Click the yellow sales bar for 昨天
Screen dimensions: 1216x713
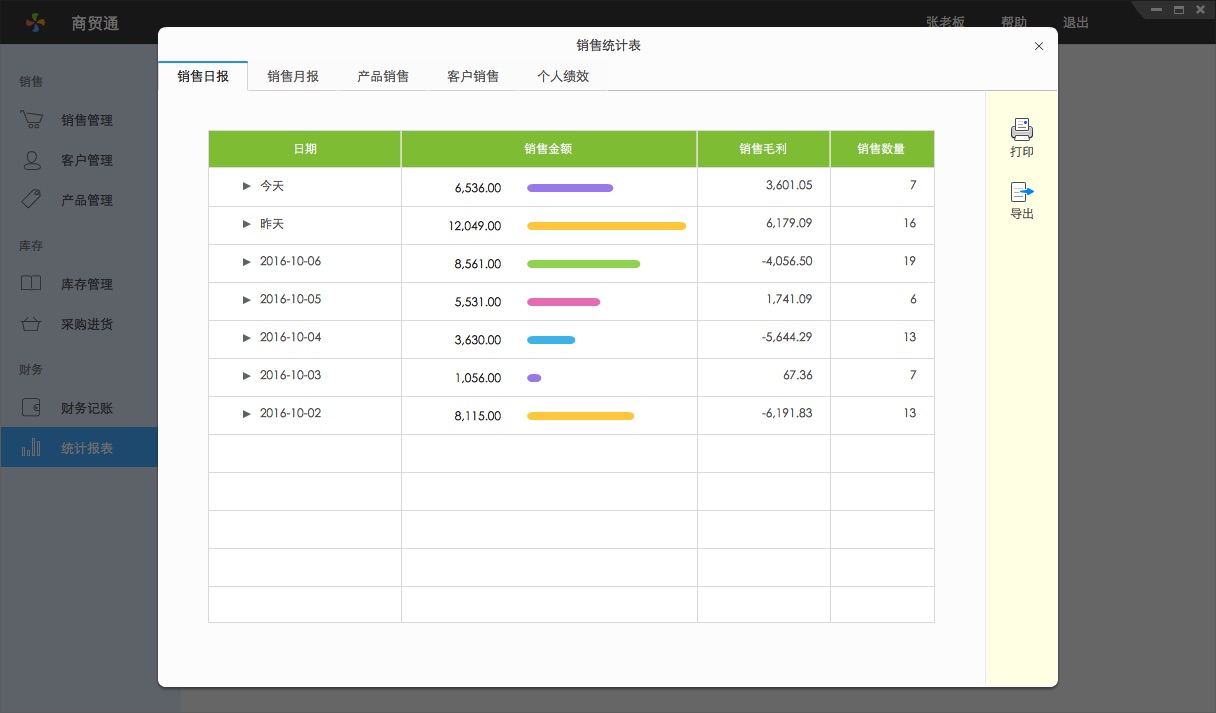[x=606, y=226]
